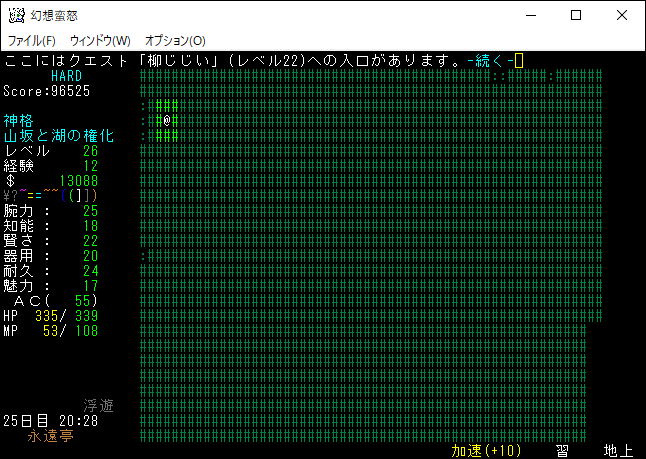Click the game application icon in title bar
646x459 pixels.
(x=16, y=15)
